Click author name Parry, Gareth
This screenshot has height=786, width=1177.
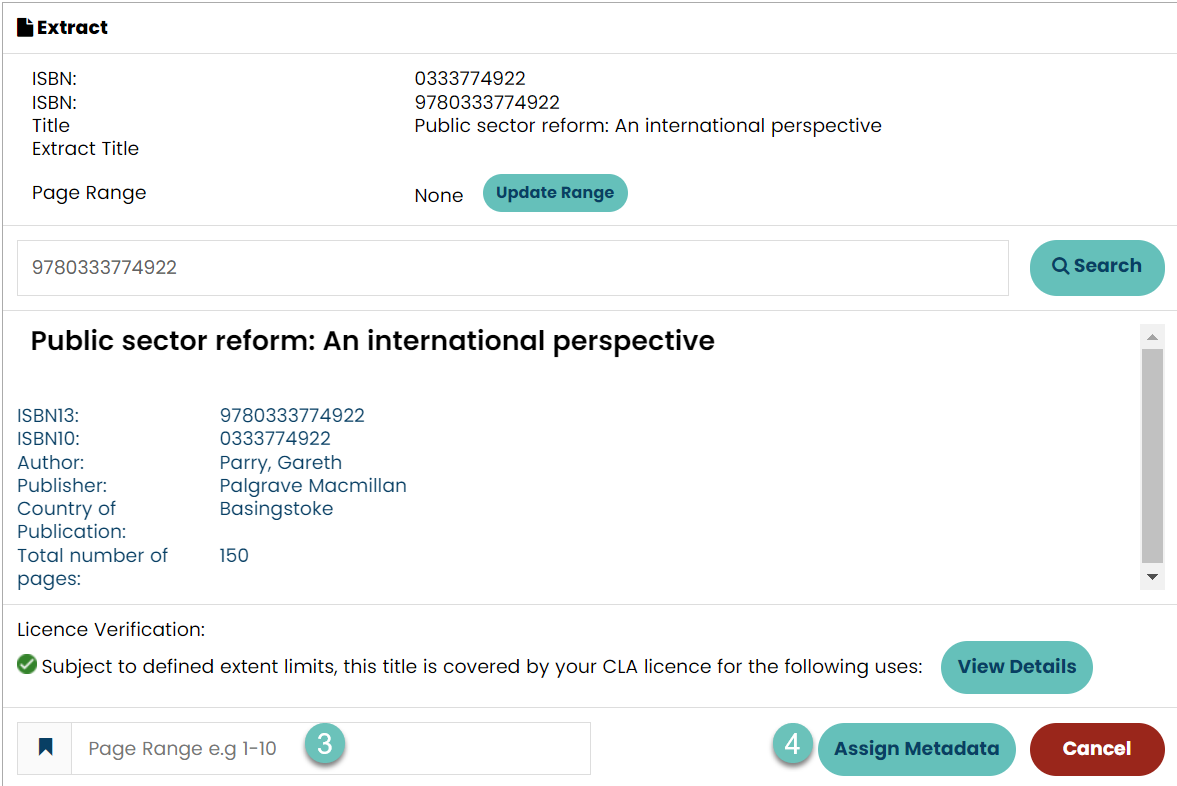281,462
